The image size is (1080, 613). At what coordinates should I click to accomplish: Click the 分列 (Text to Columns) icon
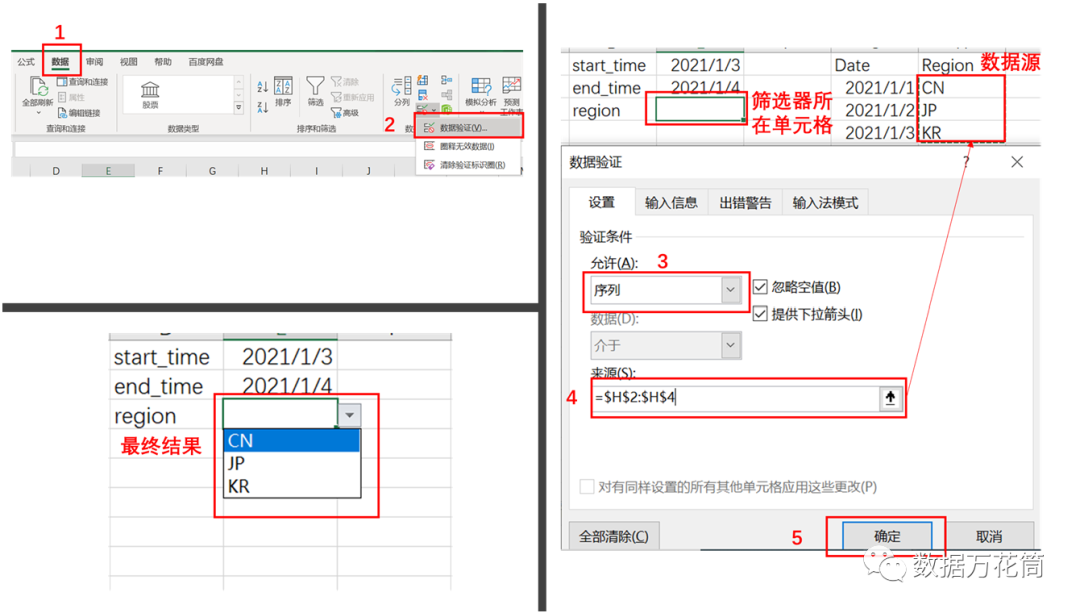pos(402,86)
